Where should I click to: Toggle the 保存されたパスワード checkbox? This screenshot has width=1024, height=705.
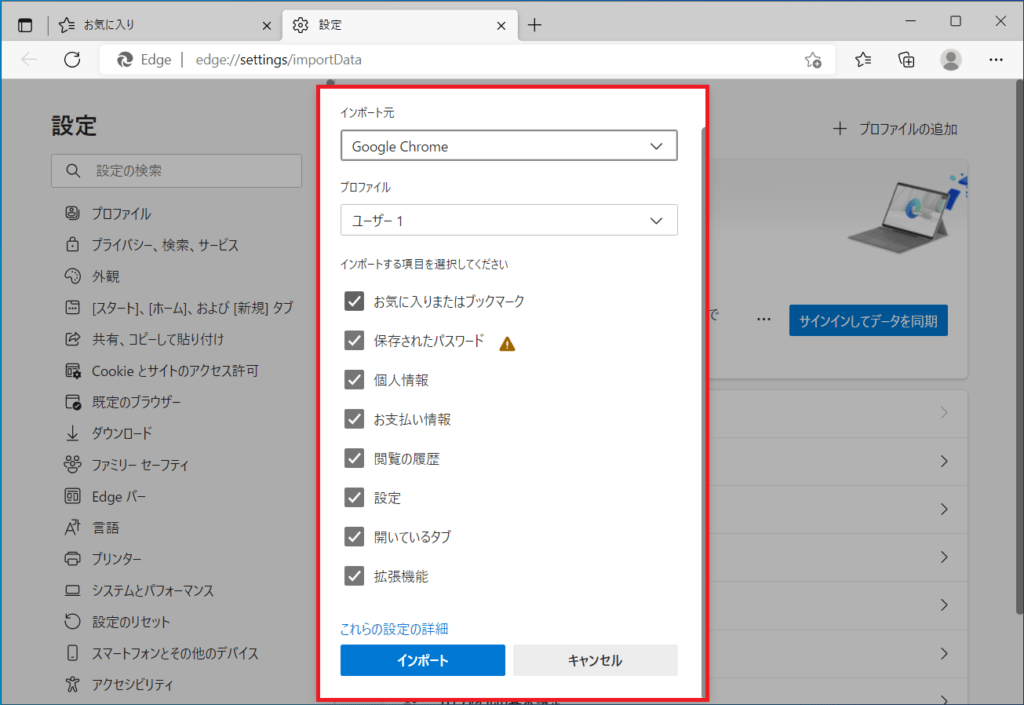(x=354, y=341)
